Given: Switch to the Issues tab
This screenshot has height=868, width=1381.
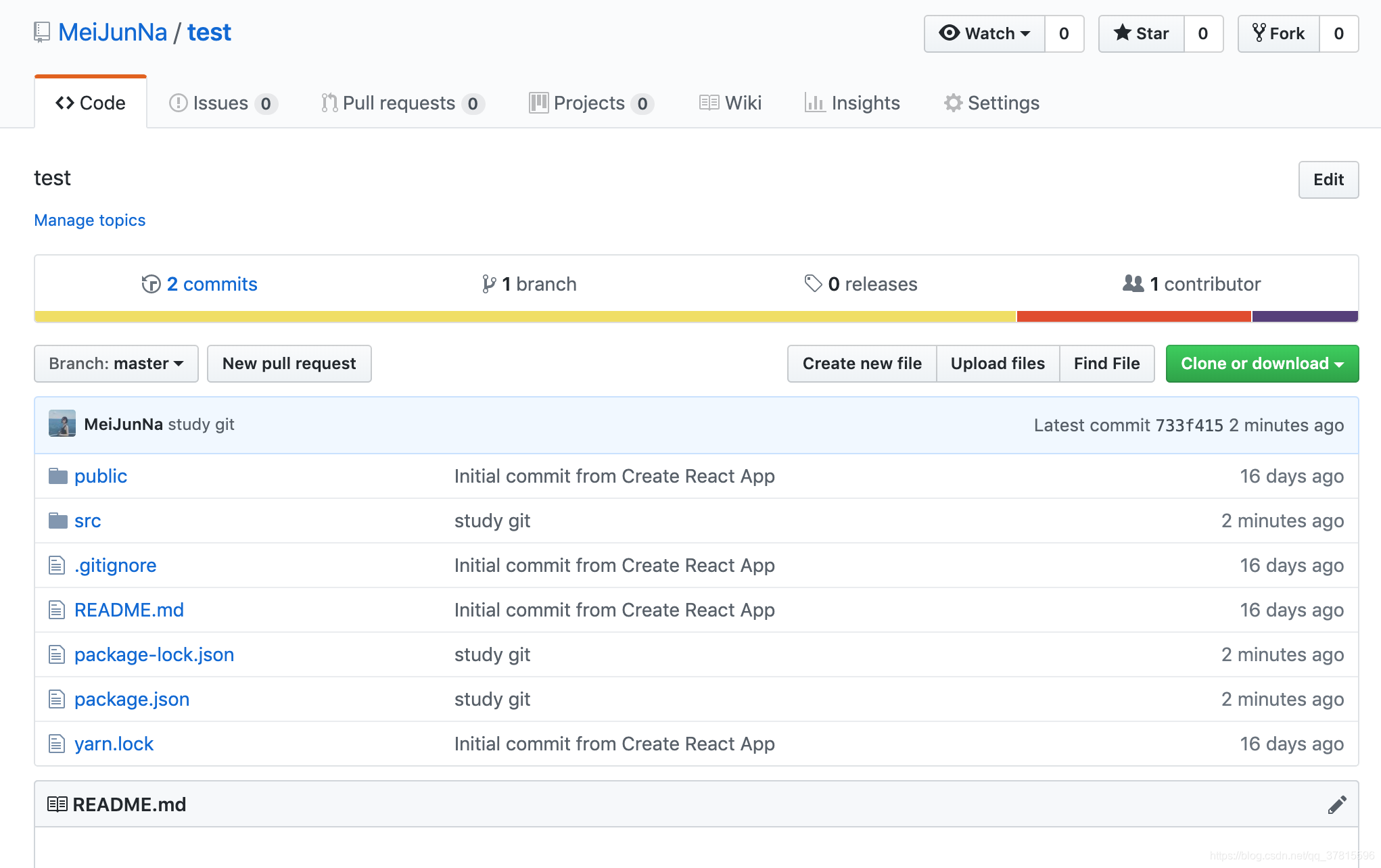Looking at the screenshot, I should coord(223,103).
